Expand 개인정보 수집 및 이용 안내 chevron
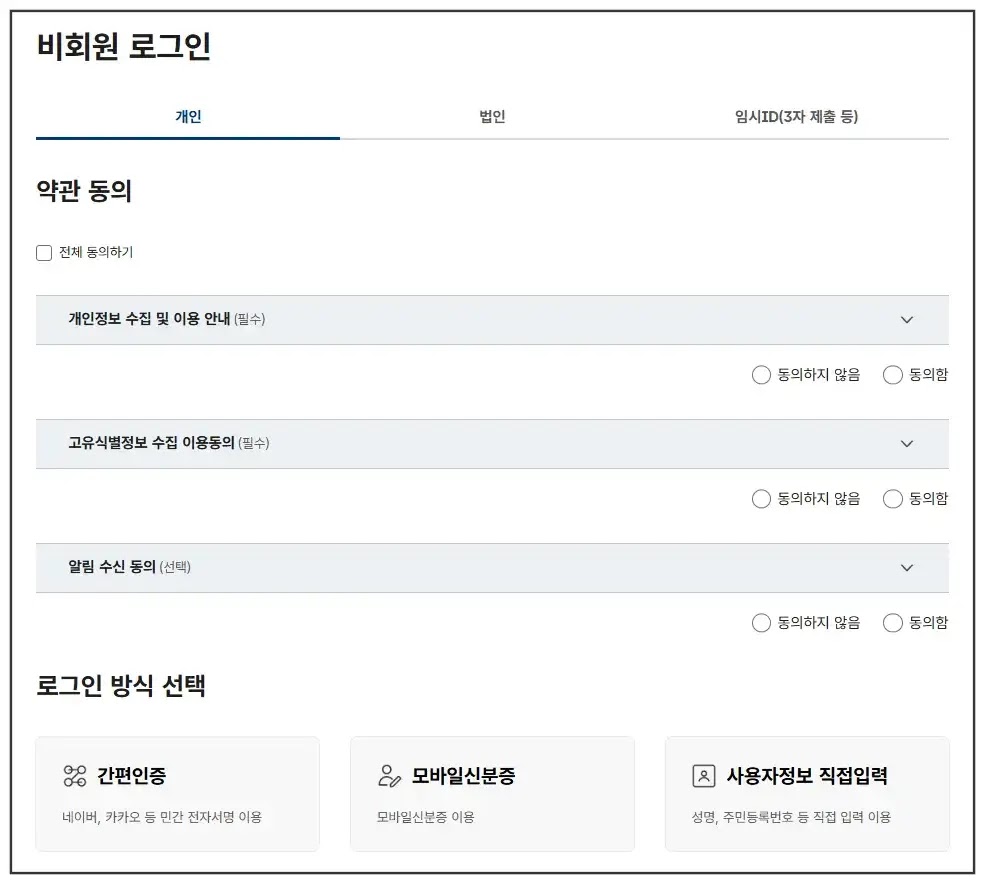 pos(906,320)
